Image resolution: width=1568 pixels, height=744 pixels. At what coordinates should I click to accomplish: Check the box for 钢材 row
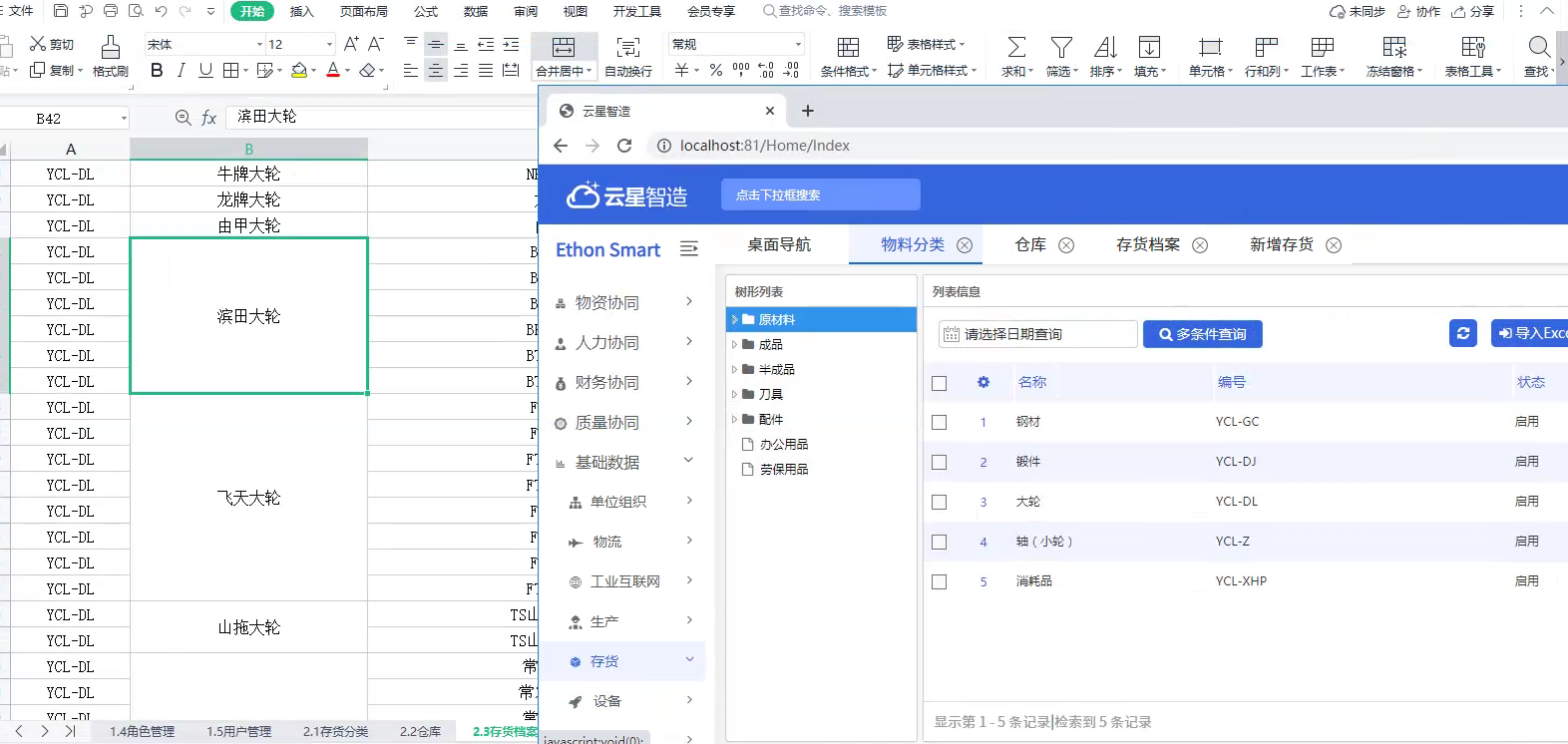tap(939, 422)
